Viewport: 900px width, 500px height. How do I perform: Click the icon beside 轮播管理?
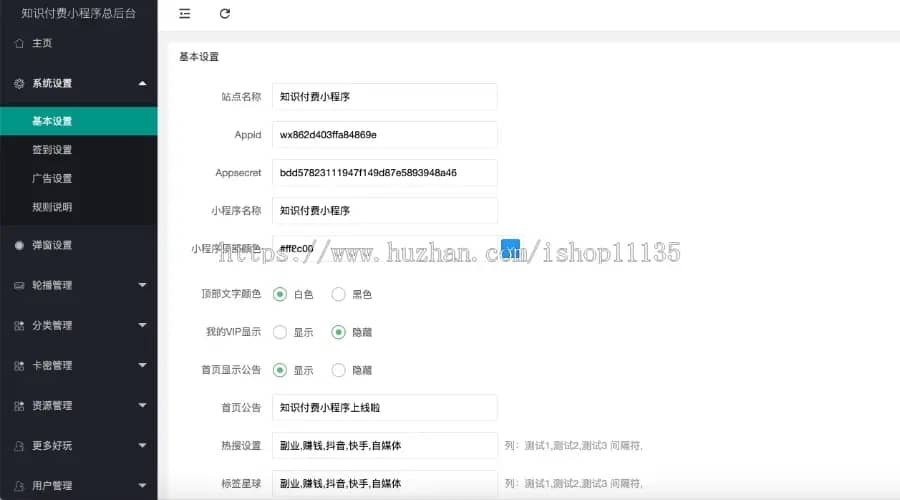[x=19, y=285]
